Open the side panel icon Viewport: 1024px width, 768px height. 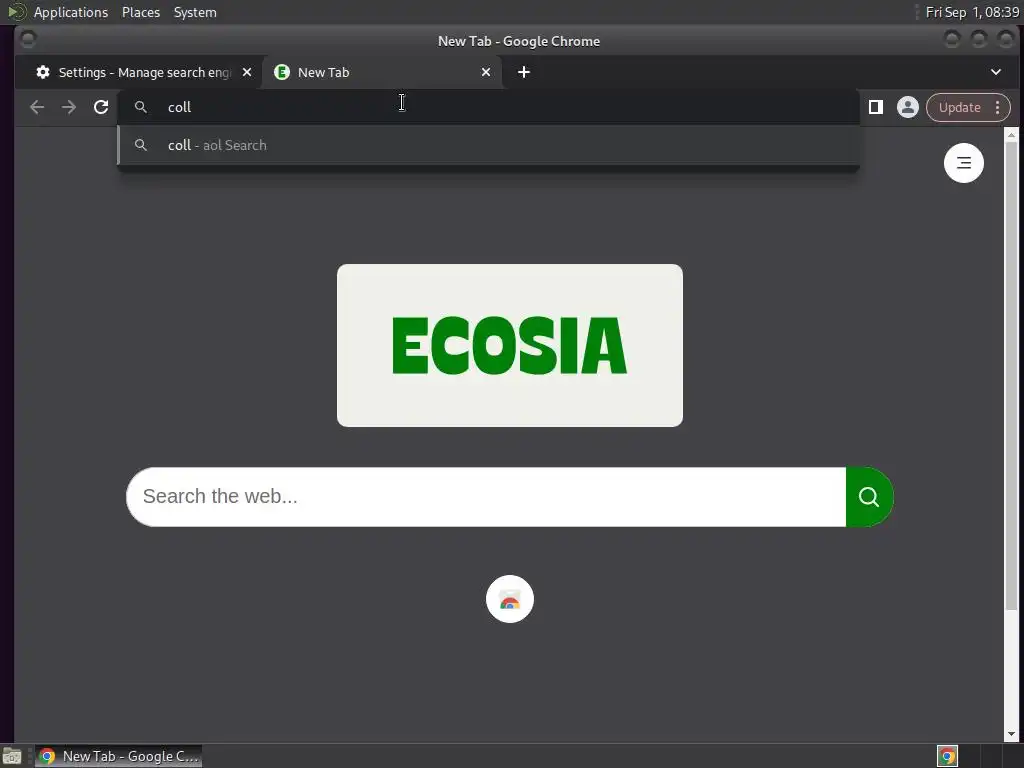coord(876,107)
